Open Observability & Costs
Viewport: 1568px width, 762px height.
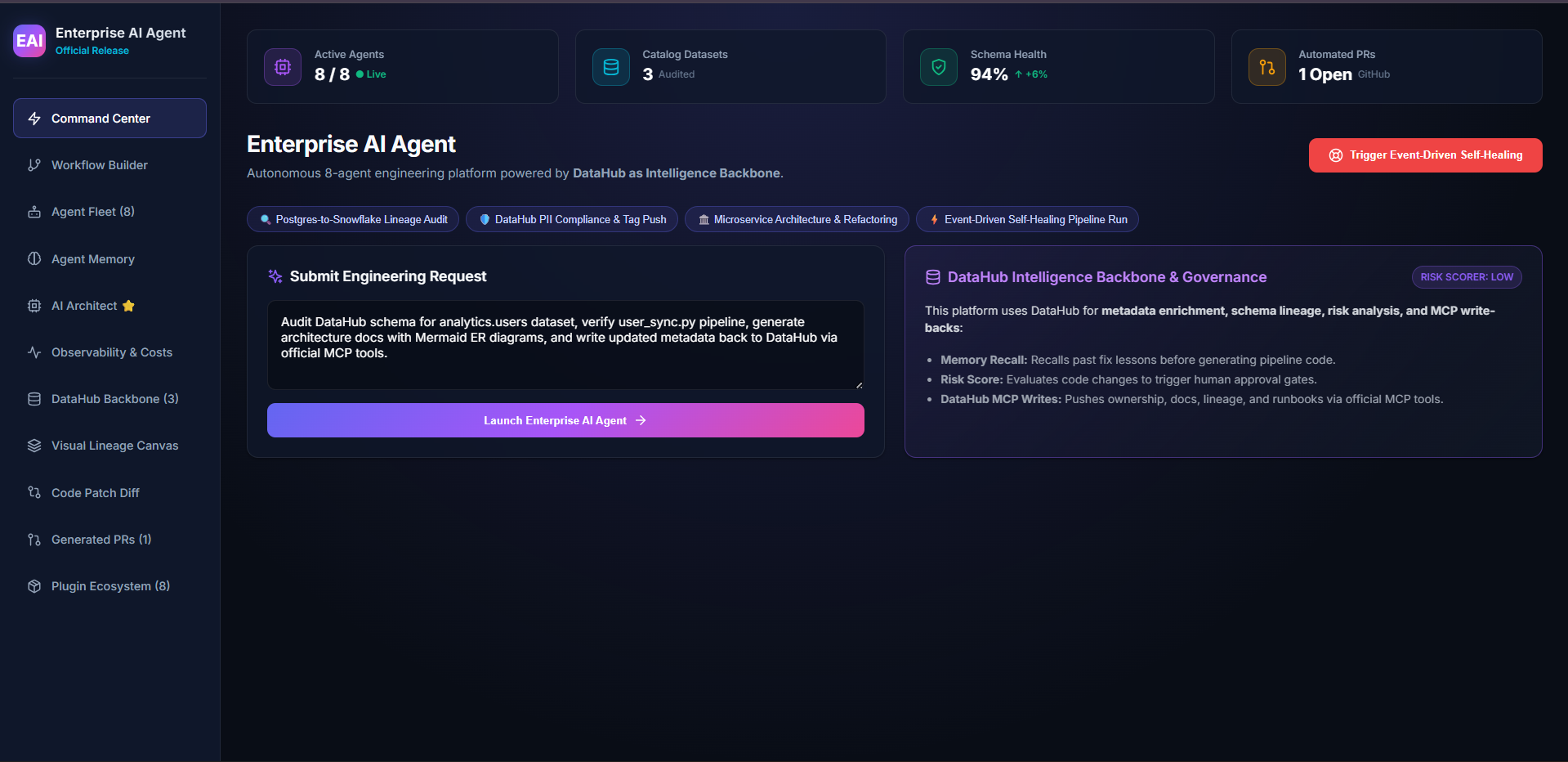coord(109,352)
